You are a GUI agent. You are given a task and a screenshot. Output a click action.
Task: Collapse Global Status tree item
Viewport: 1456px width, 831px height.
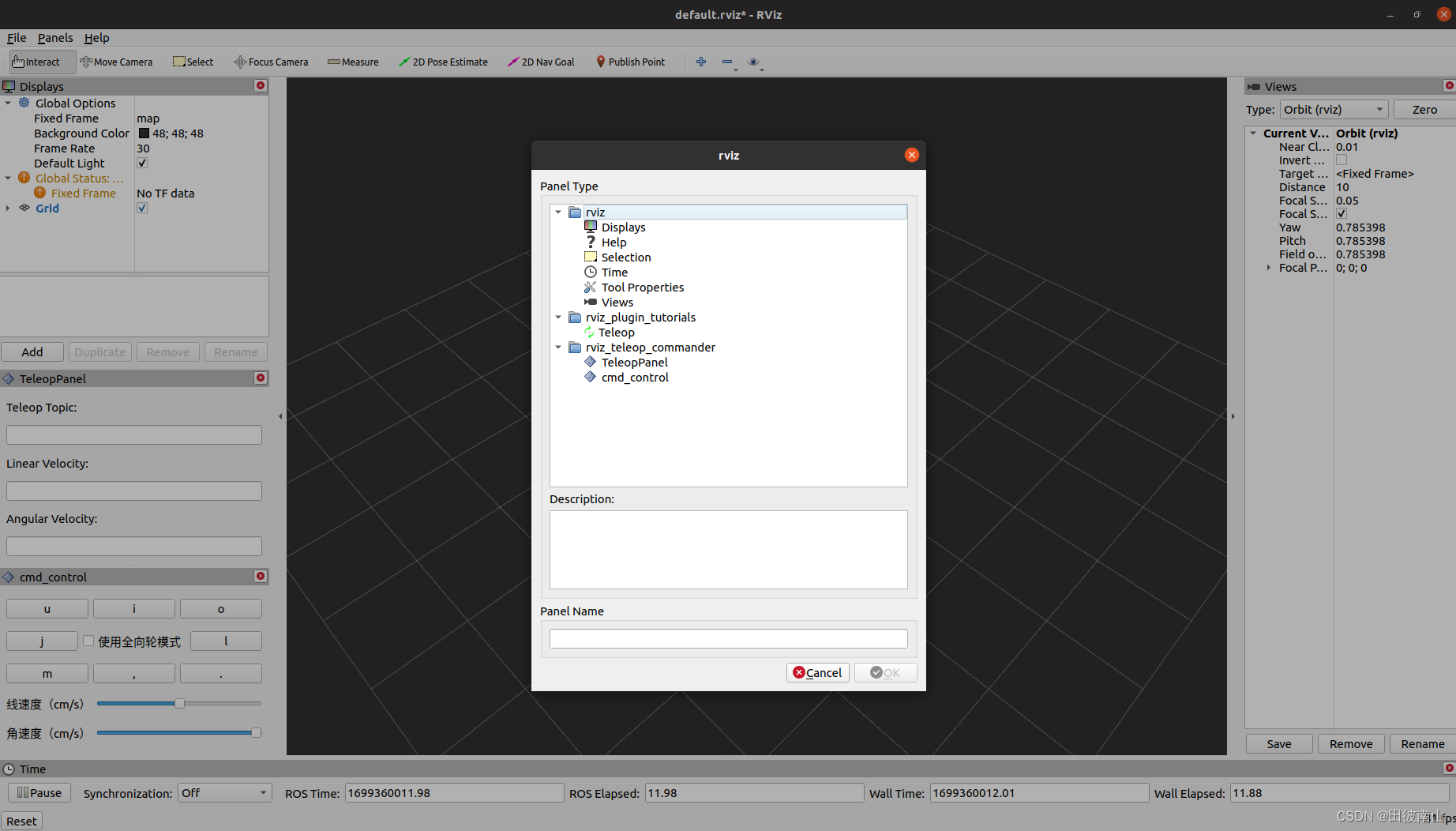click(8, 178)
